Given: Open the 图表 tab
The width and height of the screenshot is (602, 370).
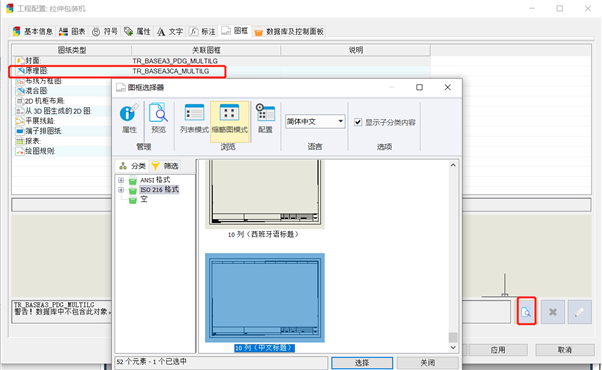Looking at the screenshot, I should click(72, 31).
